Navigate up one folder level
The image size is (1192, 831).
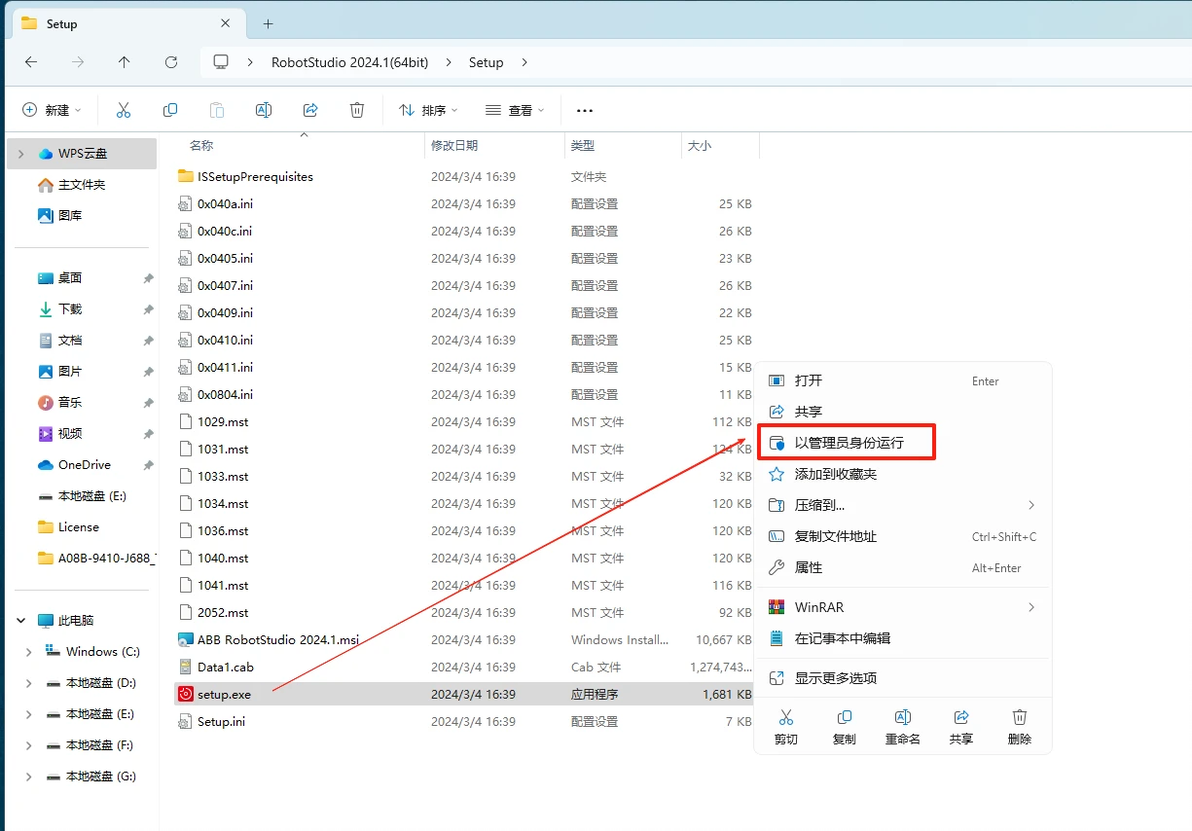coord(124,62)
